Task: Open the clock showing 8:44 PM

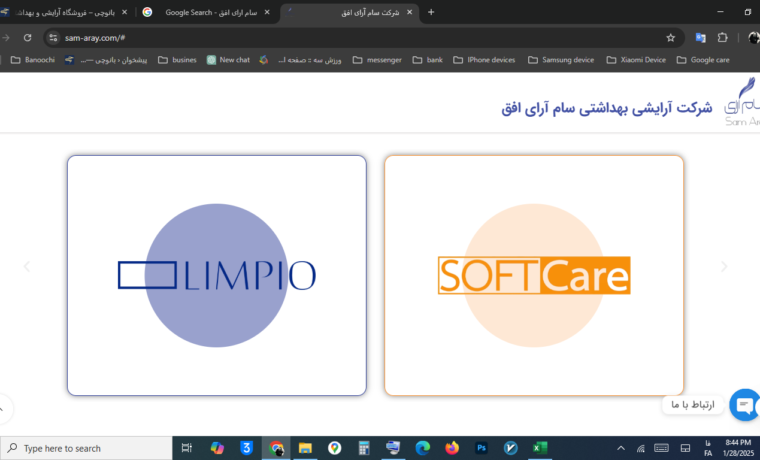Action: tap(739, 448)
